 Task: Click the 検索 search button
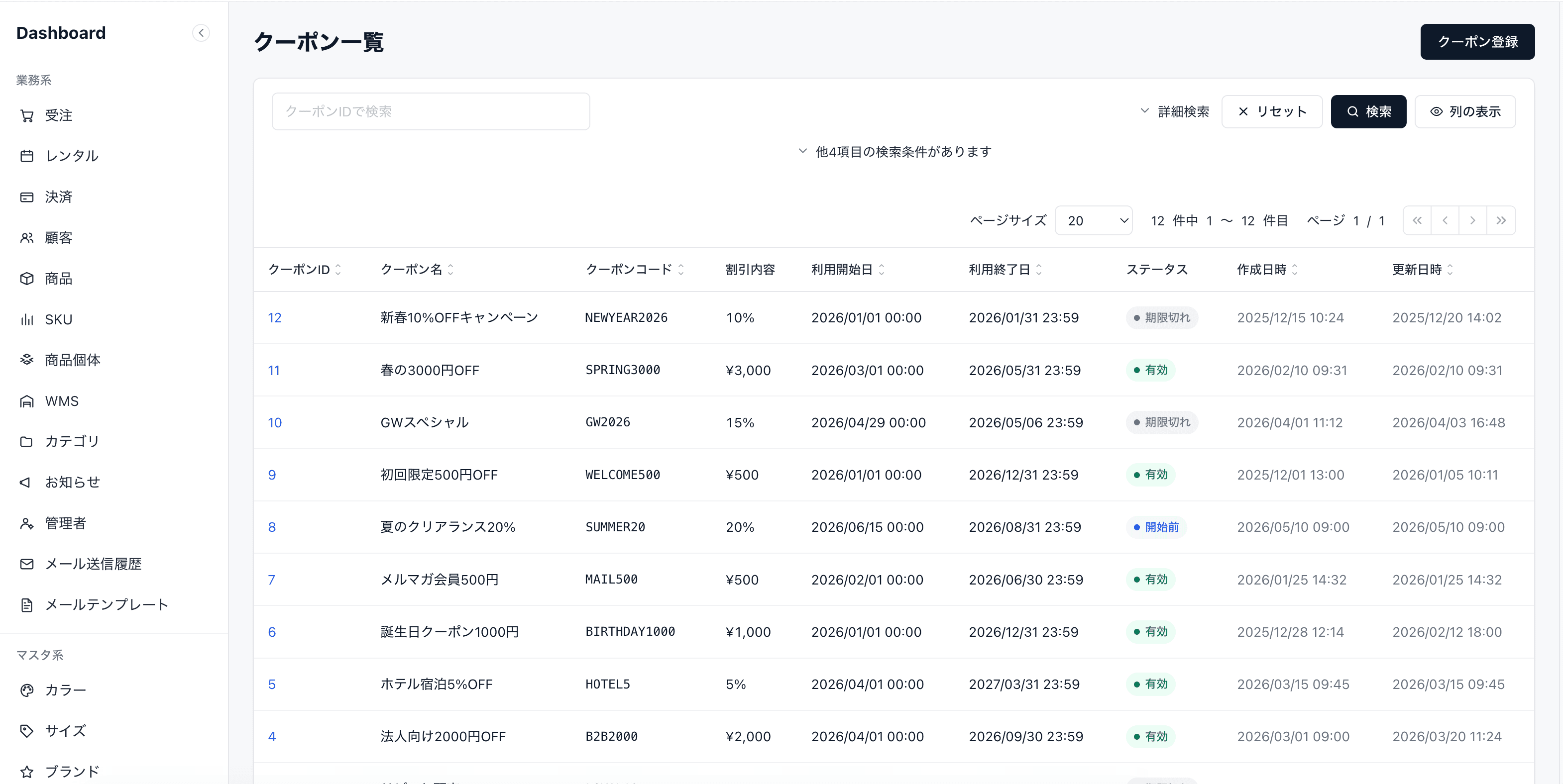pos(1368,111)
